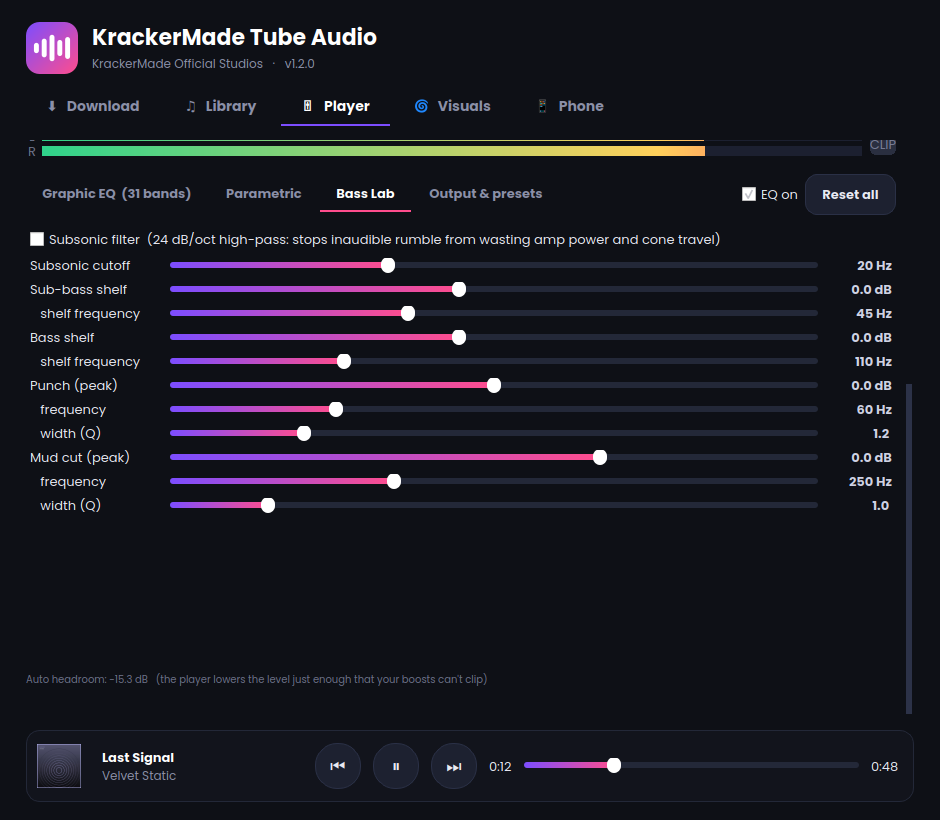Switch to the Visuals tab
Screen dimensions: 940x820
pyautogui.click(x=453, y=106)
